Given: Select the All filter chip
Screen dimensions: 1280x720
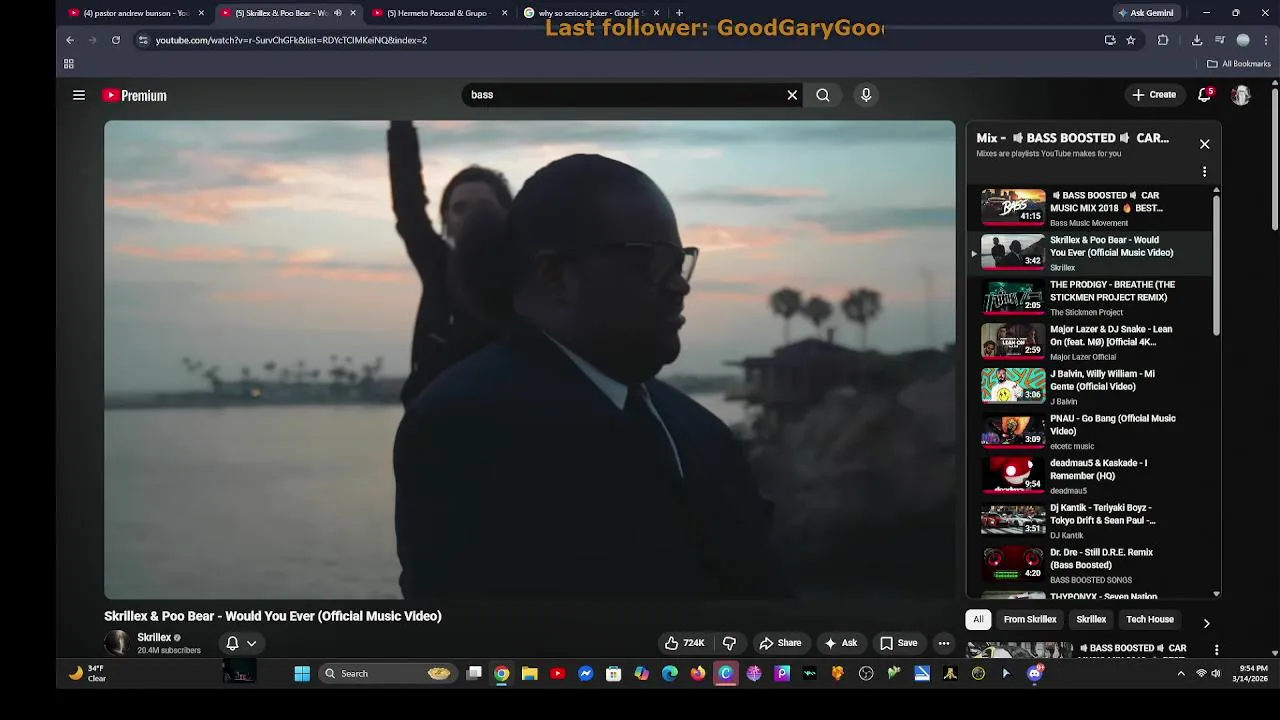Looking at the screenshot, I should (x=978, y=619).
